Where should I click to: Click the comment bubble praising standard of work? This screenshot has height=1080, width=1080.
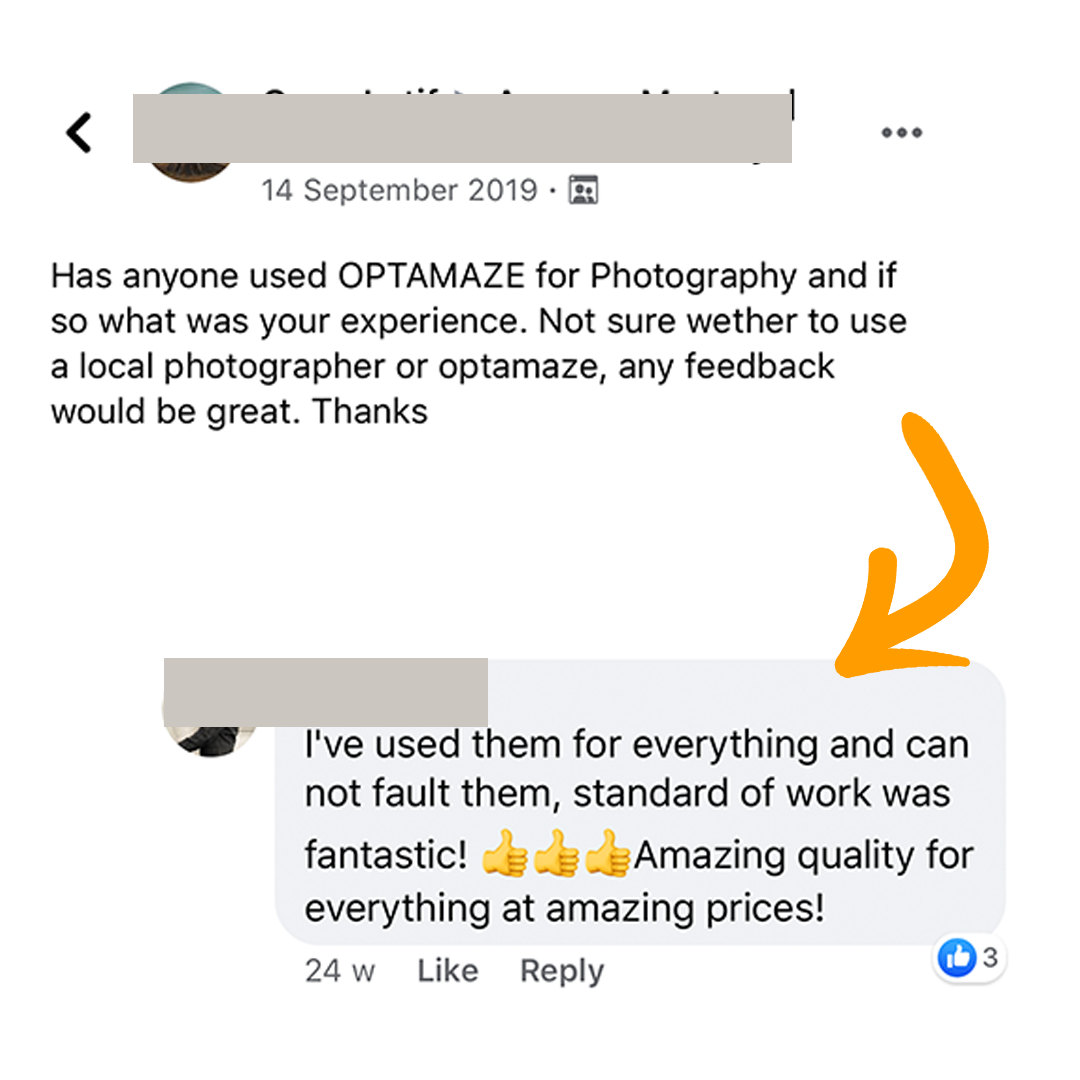click(640, 802)
